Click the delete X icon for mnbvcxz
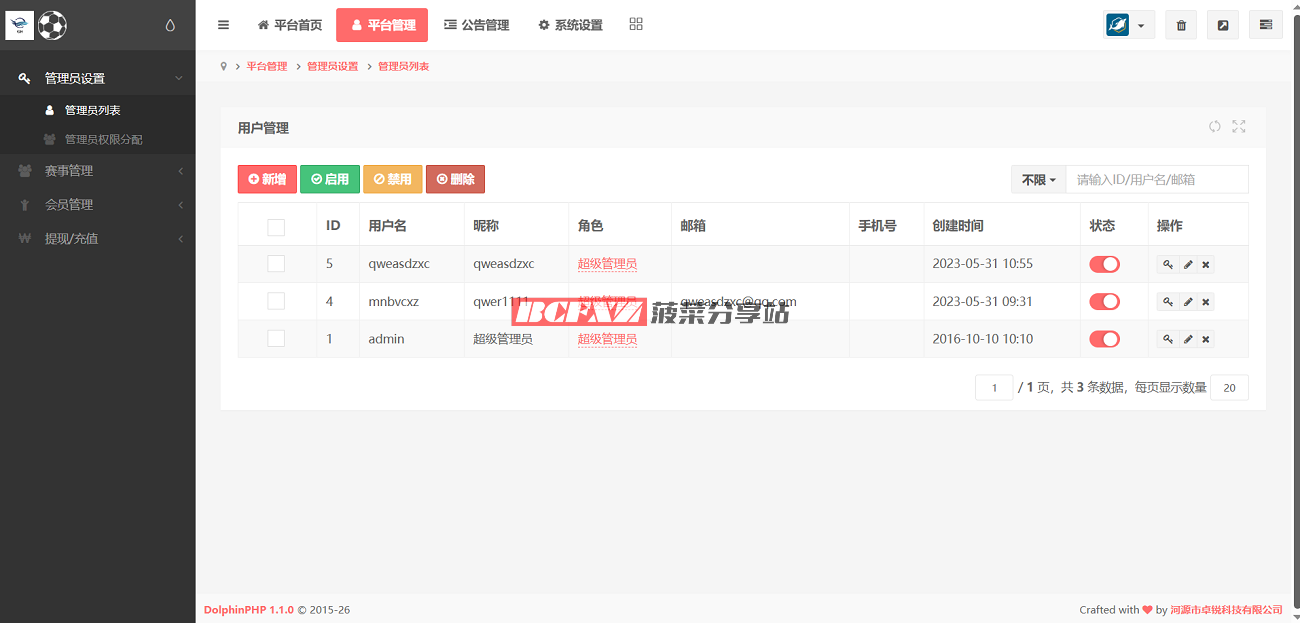Image resolution: width=1300 pixels, height=623 pixels. coord(1205,302)
